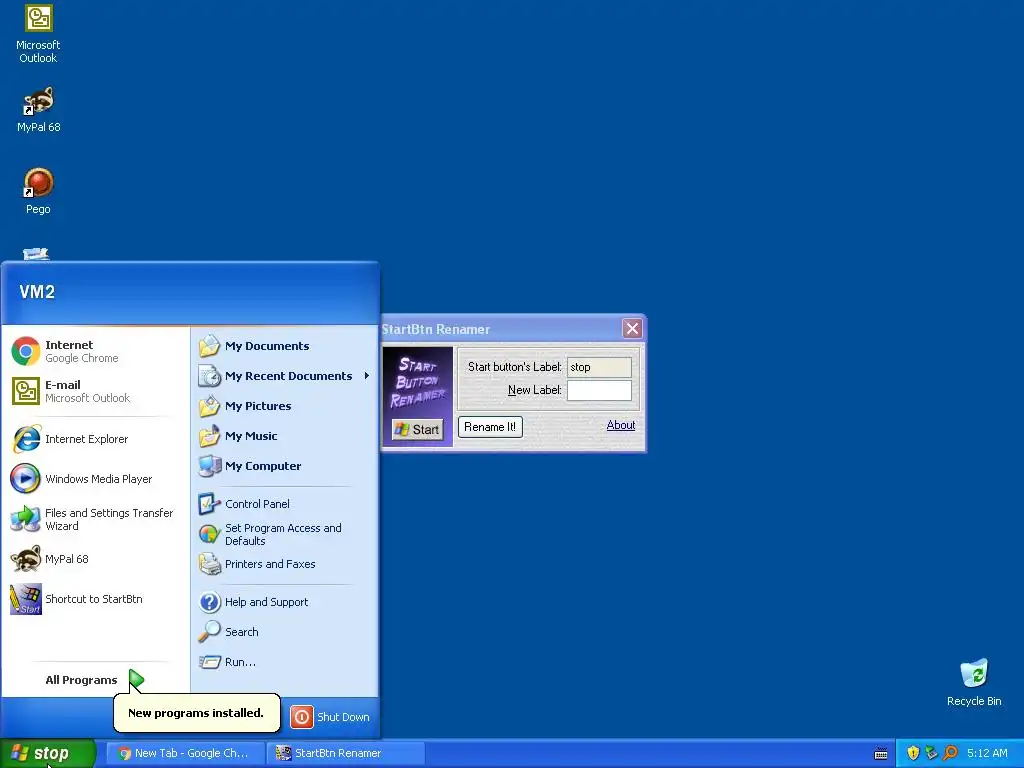The height and width of the screenshot is (768, 1024).
Task: Switch to New Tab - Google Chrome taskbar item
Action: (x=185, y=753)
